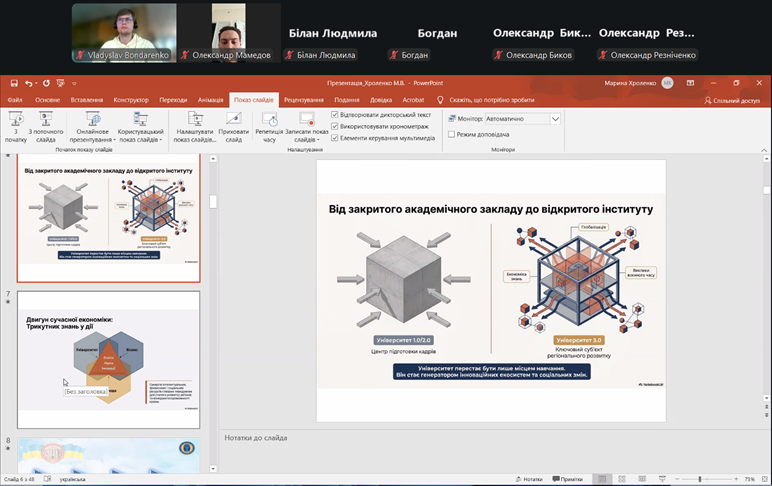Click the 'Університет 1.0/2.0' label on slide
Viewport: 772px width, 486px height.
(x=404, y=340)
